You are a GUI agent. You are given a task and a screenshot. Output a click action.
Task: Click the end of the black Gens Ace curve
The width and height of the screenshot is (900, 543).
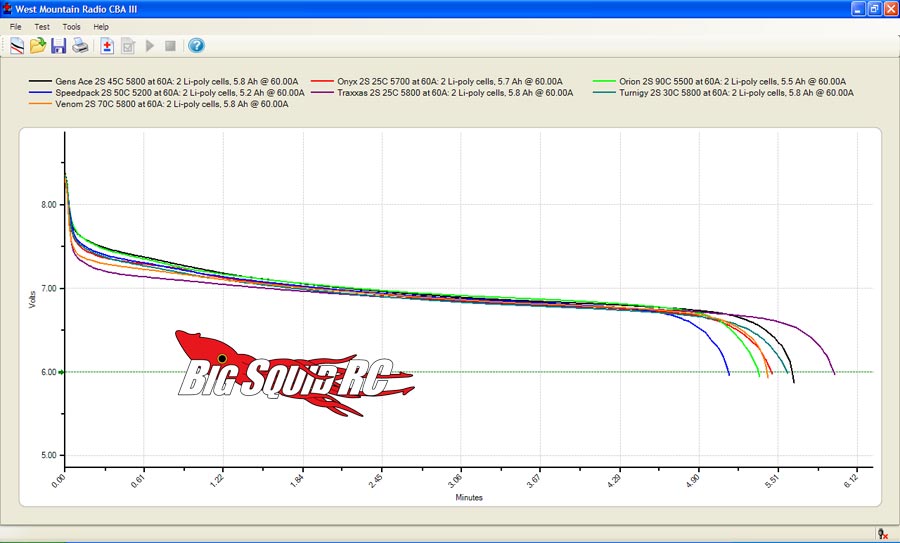point(794,381)
